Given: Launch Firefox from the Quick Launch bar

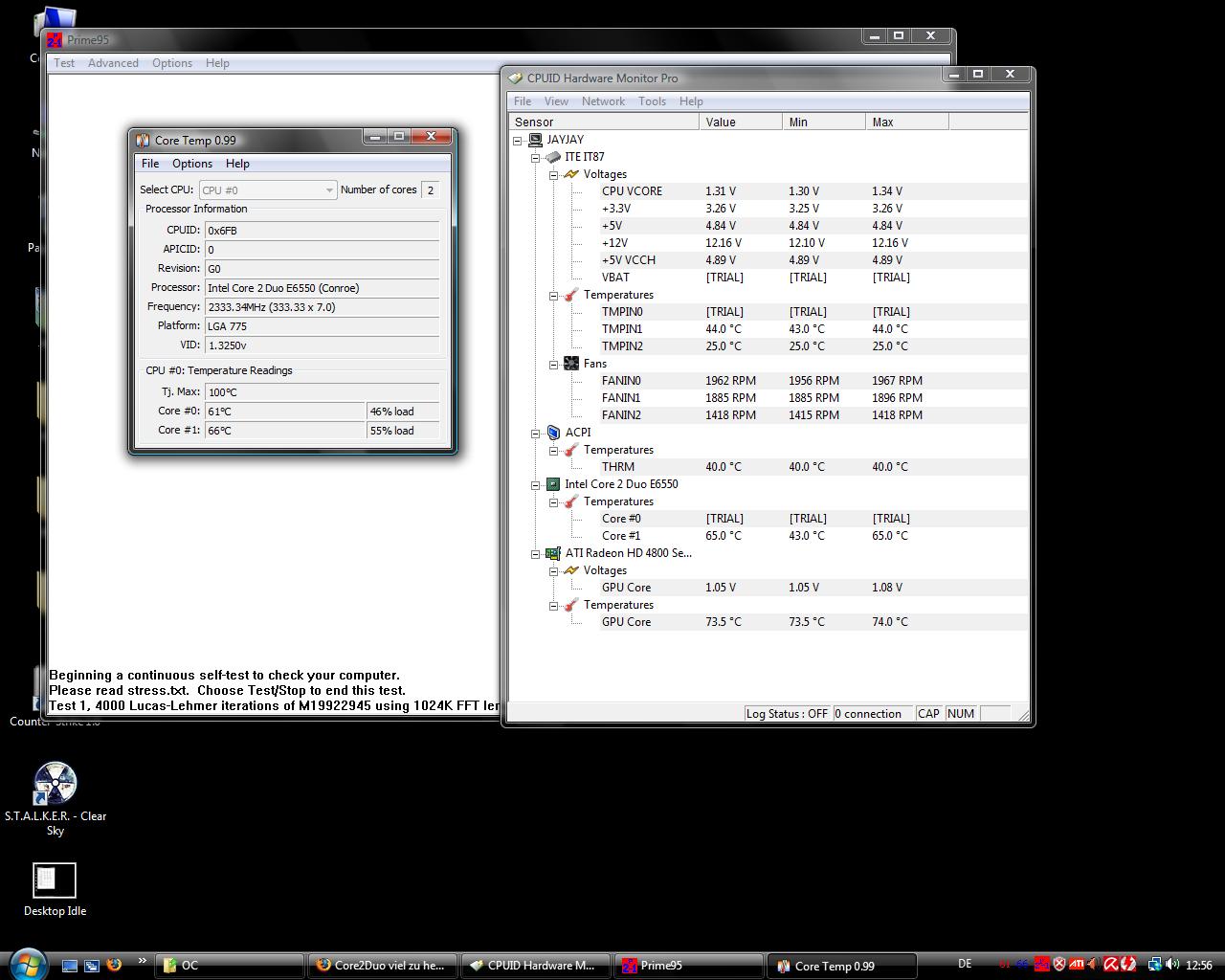Looking at the screenshot, I should 114,965.
